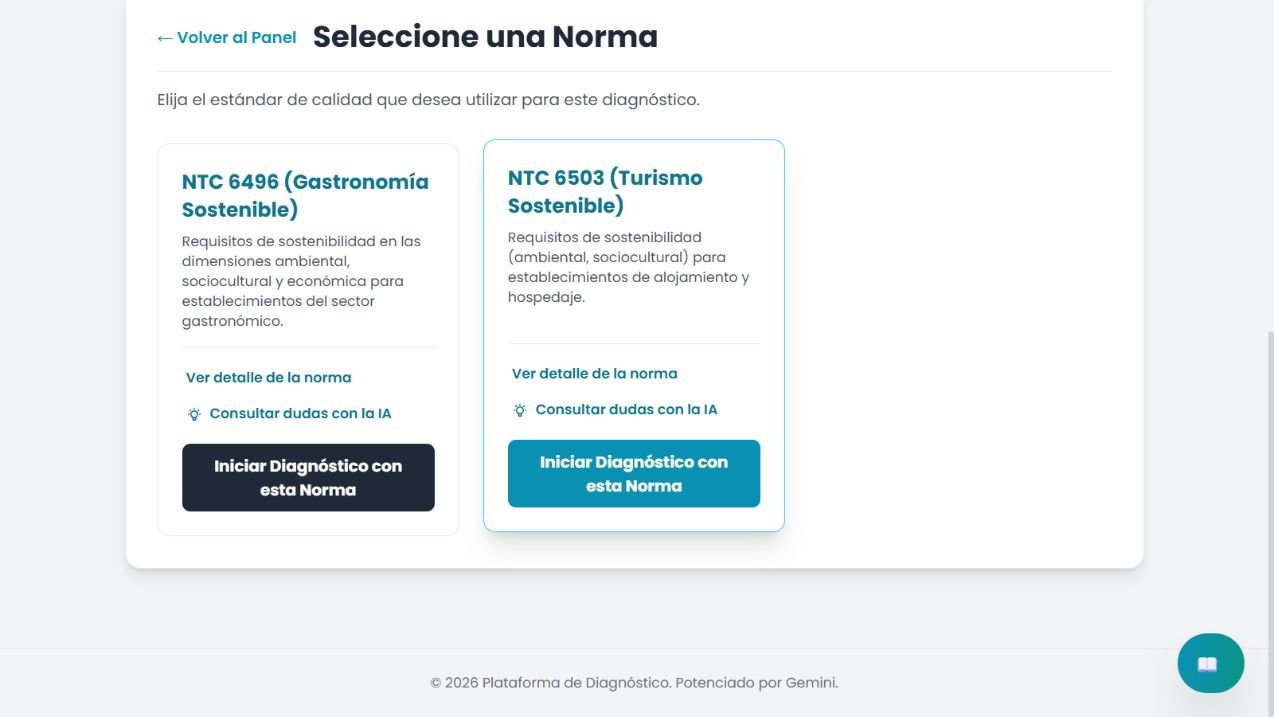Select the NTC 6496 Gastronomía Sostenible title
The height and width of the screenshot is (717, 1274).
305,196
